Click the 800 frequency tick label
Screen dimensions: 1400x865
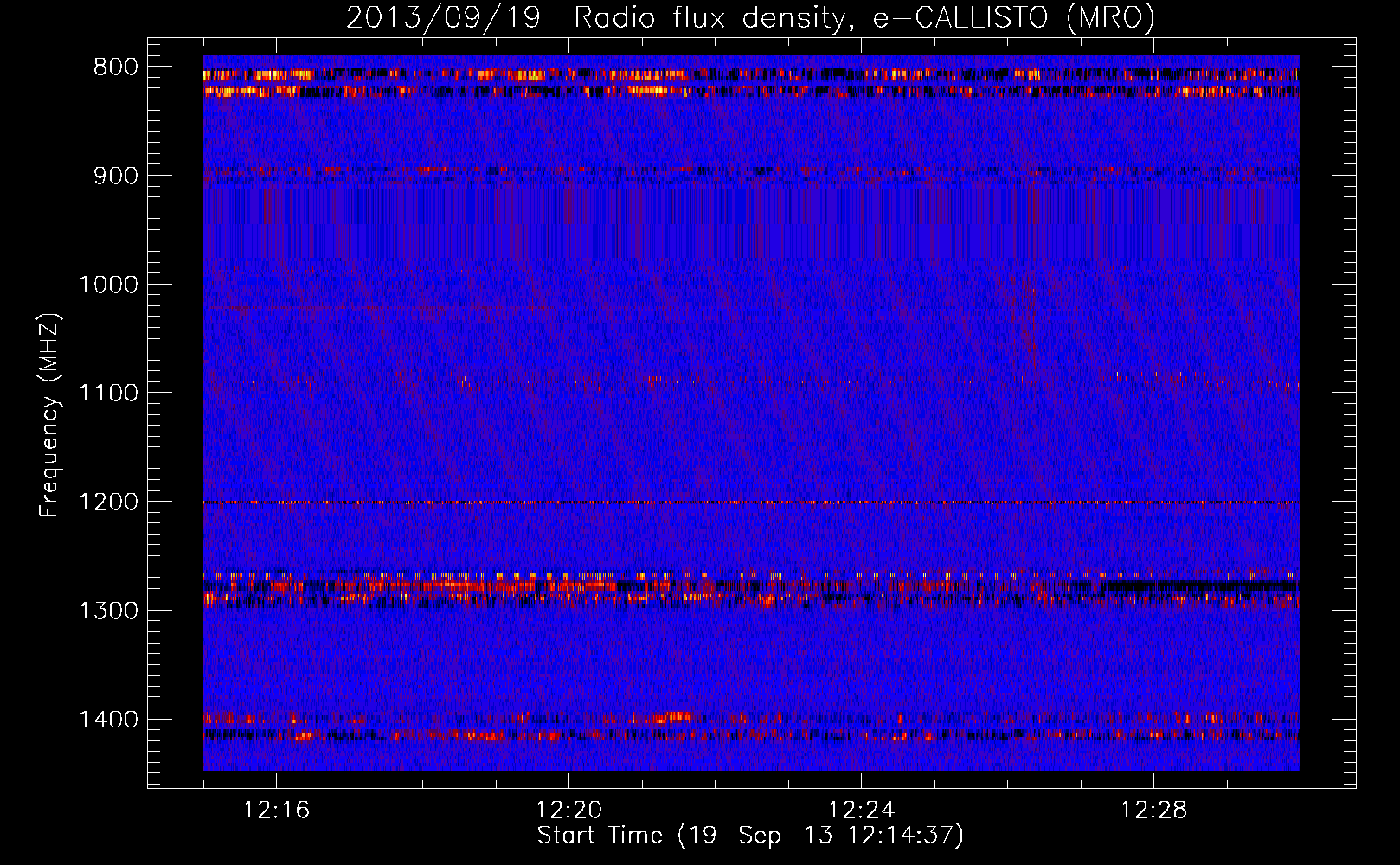[116, 67]
